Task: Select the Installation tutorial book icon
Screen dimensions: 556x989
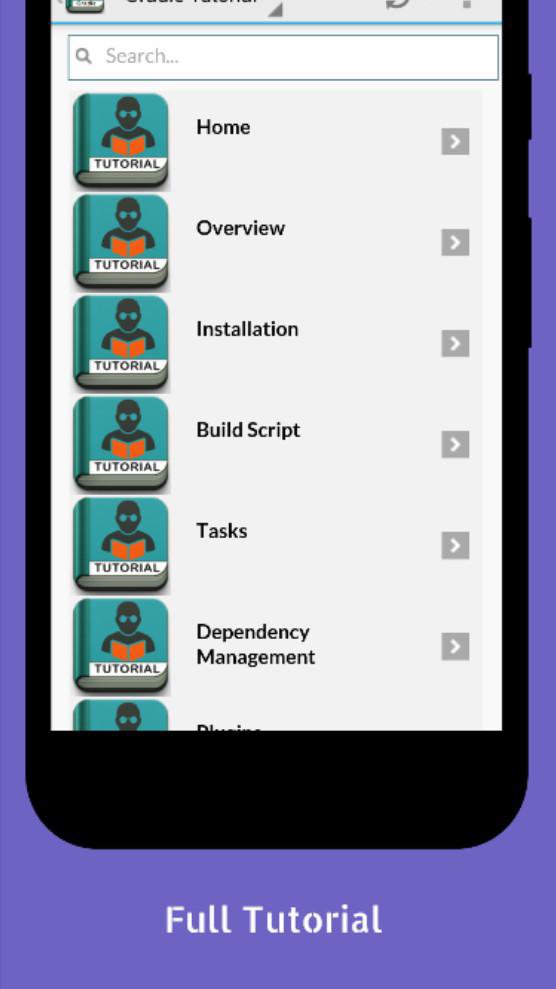Action: click(x=121, y=342)
